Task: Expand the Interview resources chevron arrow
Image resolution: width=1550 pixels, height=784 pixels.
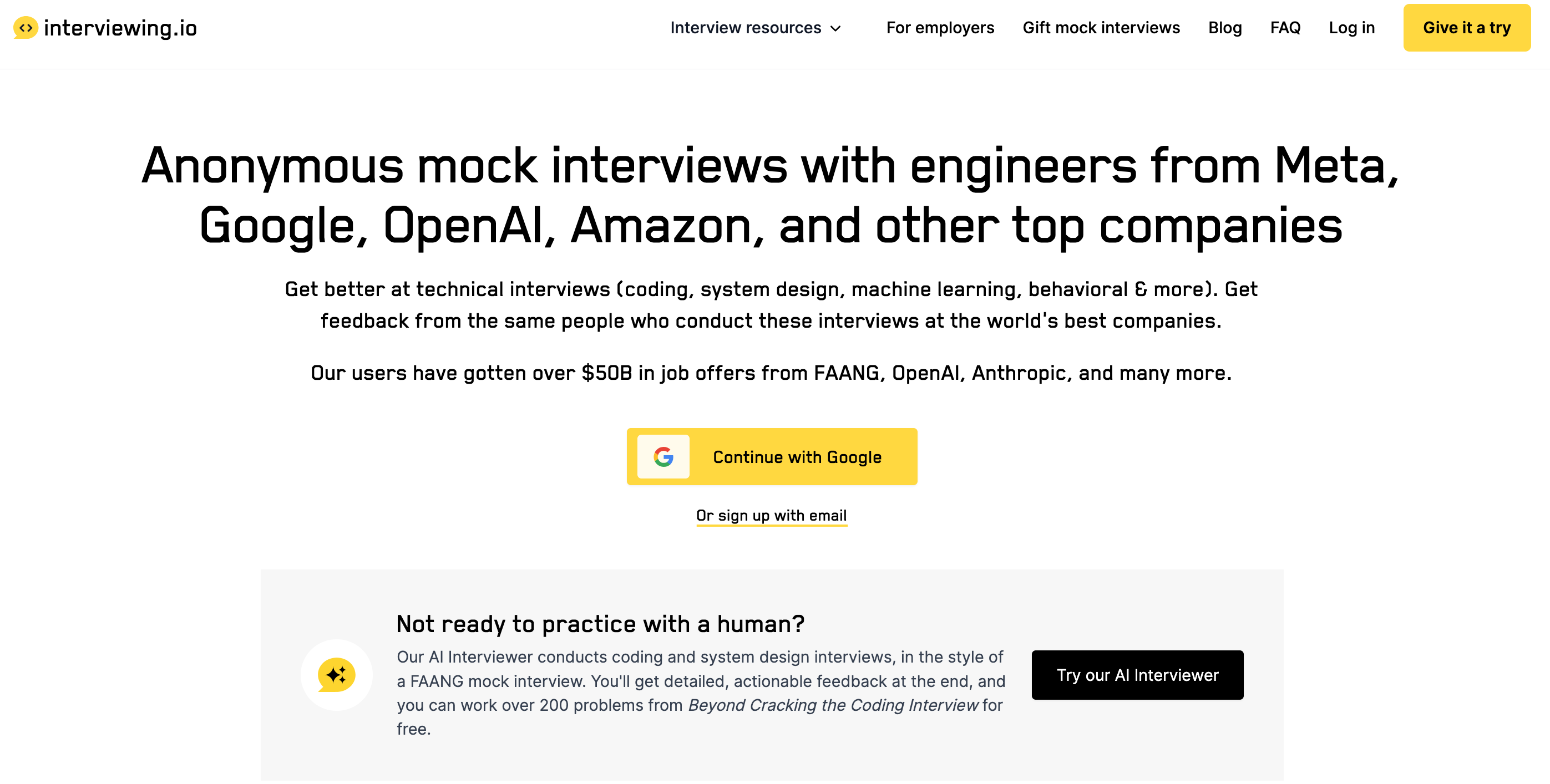Action: 836,29
